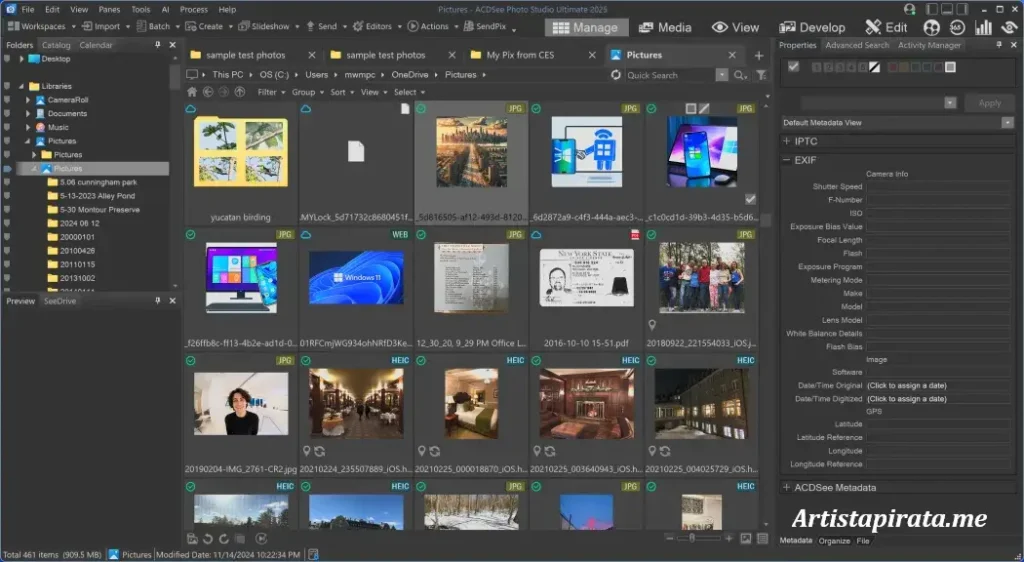Expand the IPTC metadata section
Screen dimensions: 1024x562
(787, 141)
